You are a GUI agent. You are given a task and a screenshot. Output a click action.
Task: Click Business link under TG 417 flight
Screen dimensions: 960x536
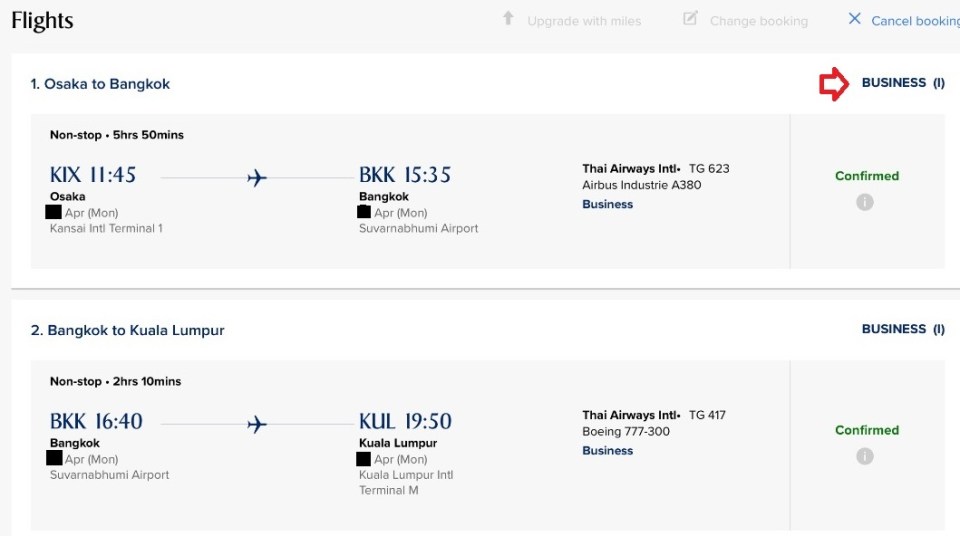pos(608,451)
